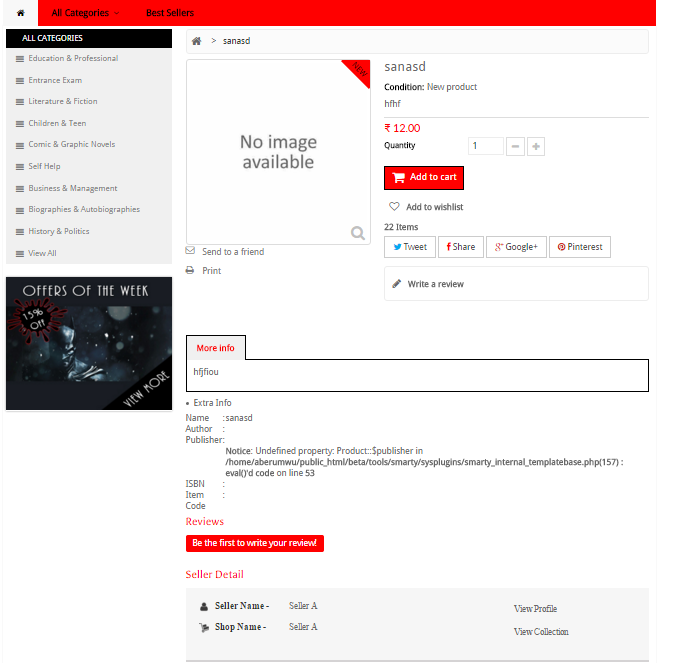Click the heart wishlist icon
The image size is (687, 663).
[x=394, y=206]
